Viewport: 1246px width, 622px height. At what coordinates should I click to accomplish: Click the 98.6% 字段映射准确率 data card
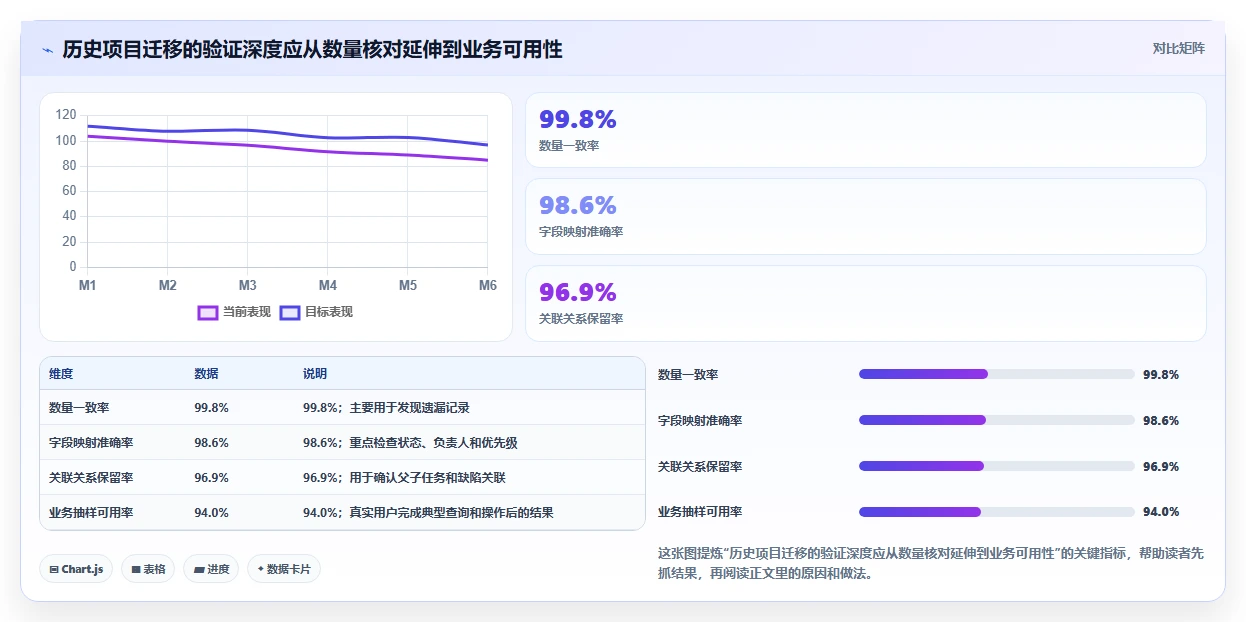pos(866,216)
